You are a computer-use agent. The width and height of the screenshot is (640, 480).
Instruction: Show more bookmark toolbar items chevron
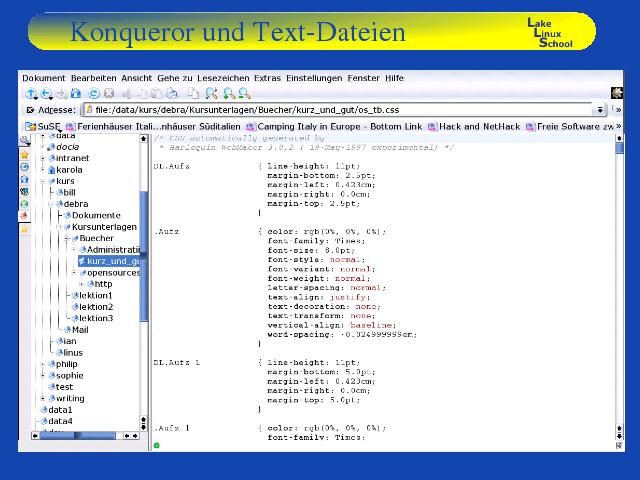[x=618, y=127]
